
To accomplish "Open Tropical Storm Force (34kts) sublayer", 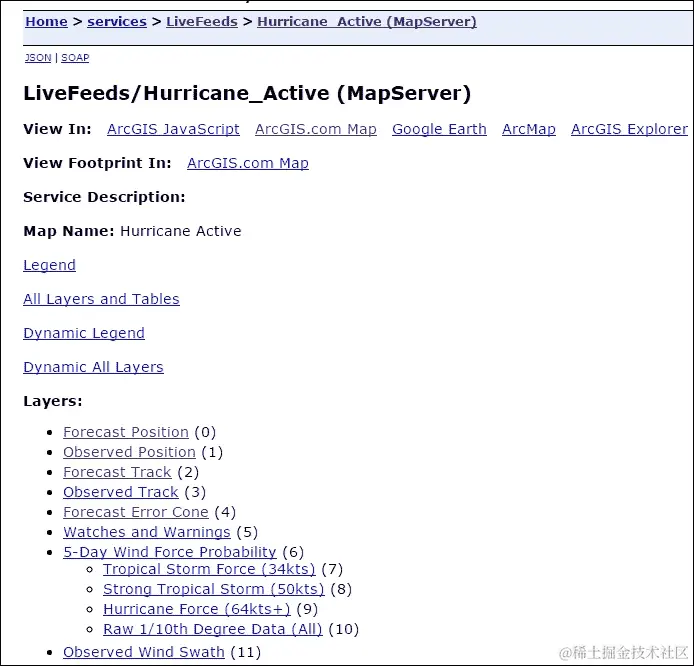I will coord(209,569).
